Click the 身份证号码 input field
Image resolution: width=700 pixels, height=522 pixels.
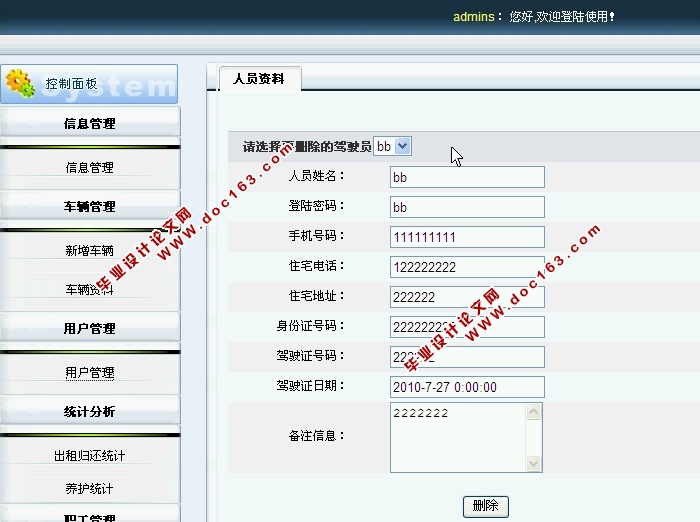467,327
